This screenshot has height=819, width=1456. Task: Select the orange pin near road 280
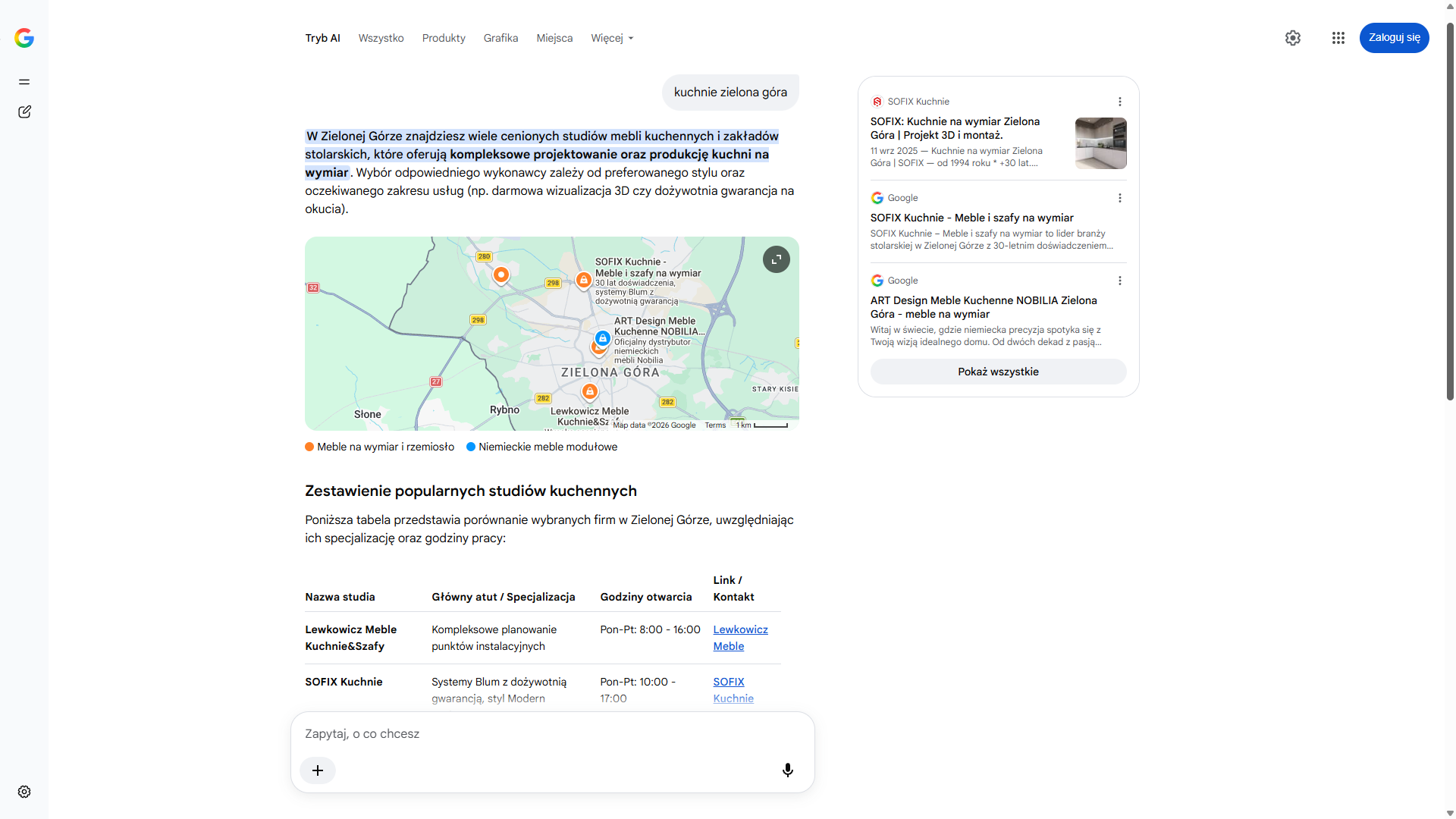pos(501,275)
